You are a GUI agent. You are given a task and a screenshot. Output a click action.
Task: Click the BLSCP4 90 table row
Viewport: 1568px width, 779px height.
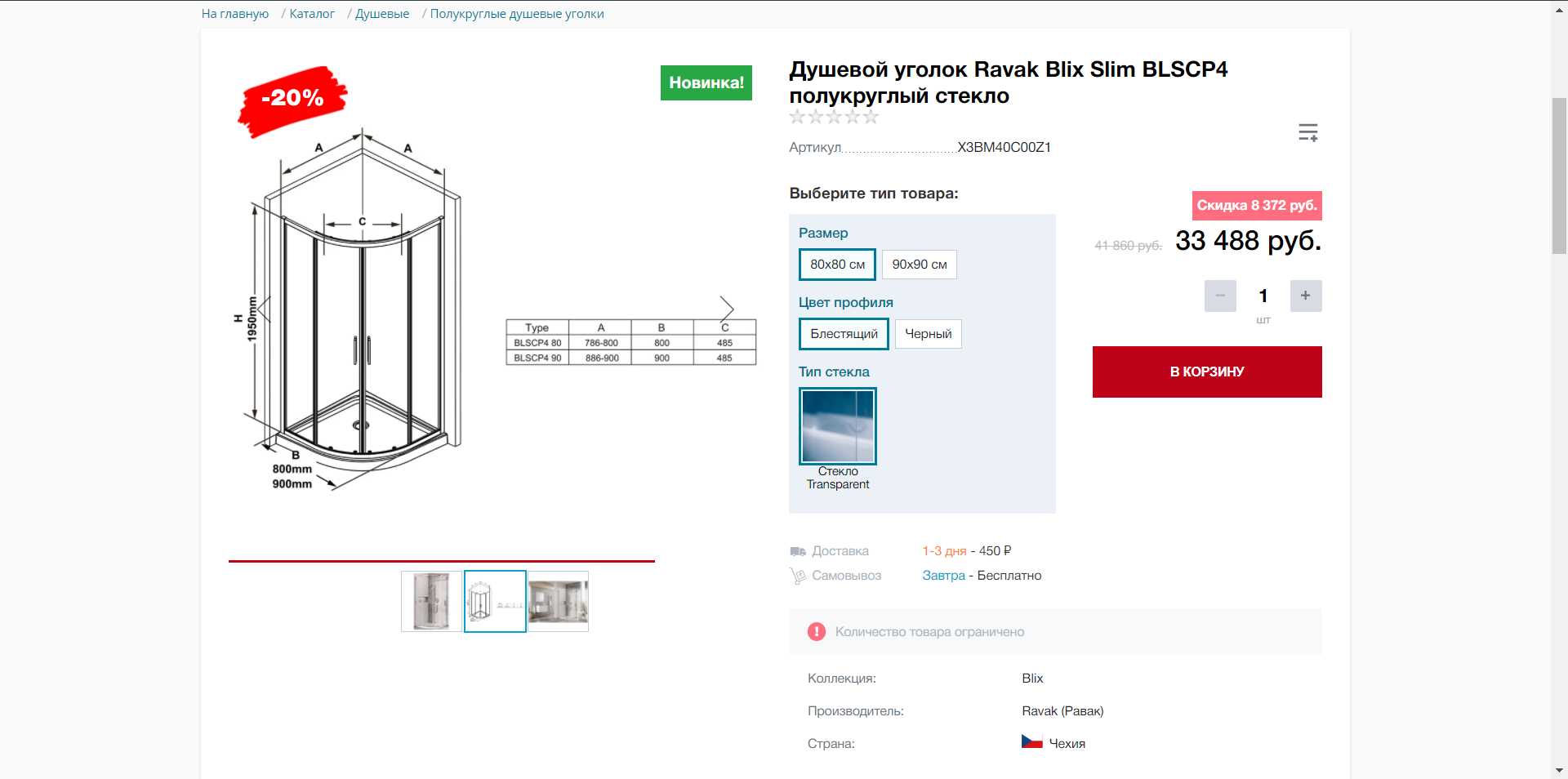click(x=631, y=358)
